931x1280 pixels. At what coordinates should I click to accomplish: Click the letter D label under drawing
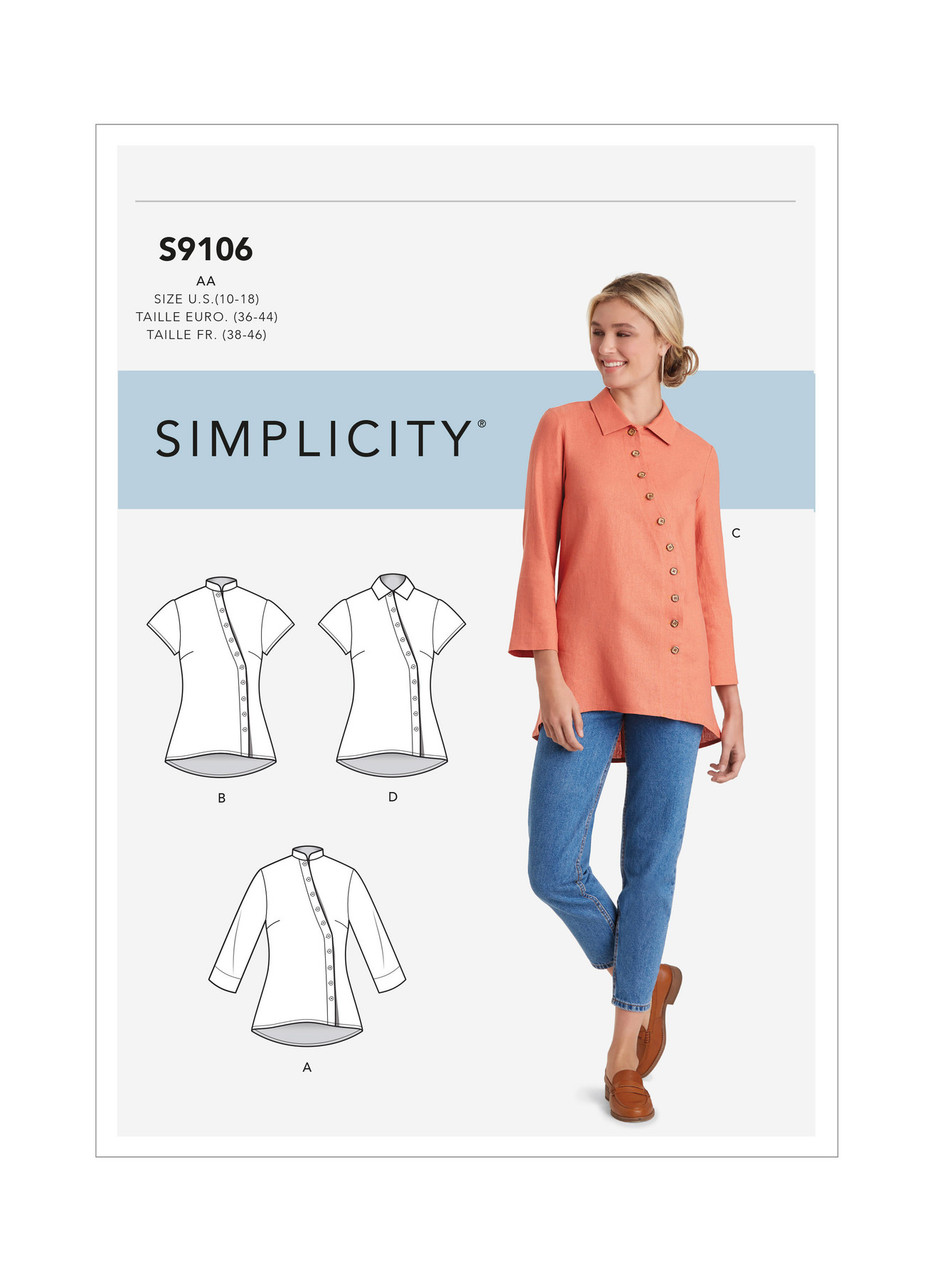point(393,797)
